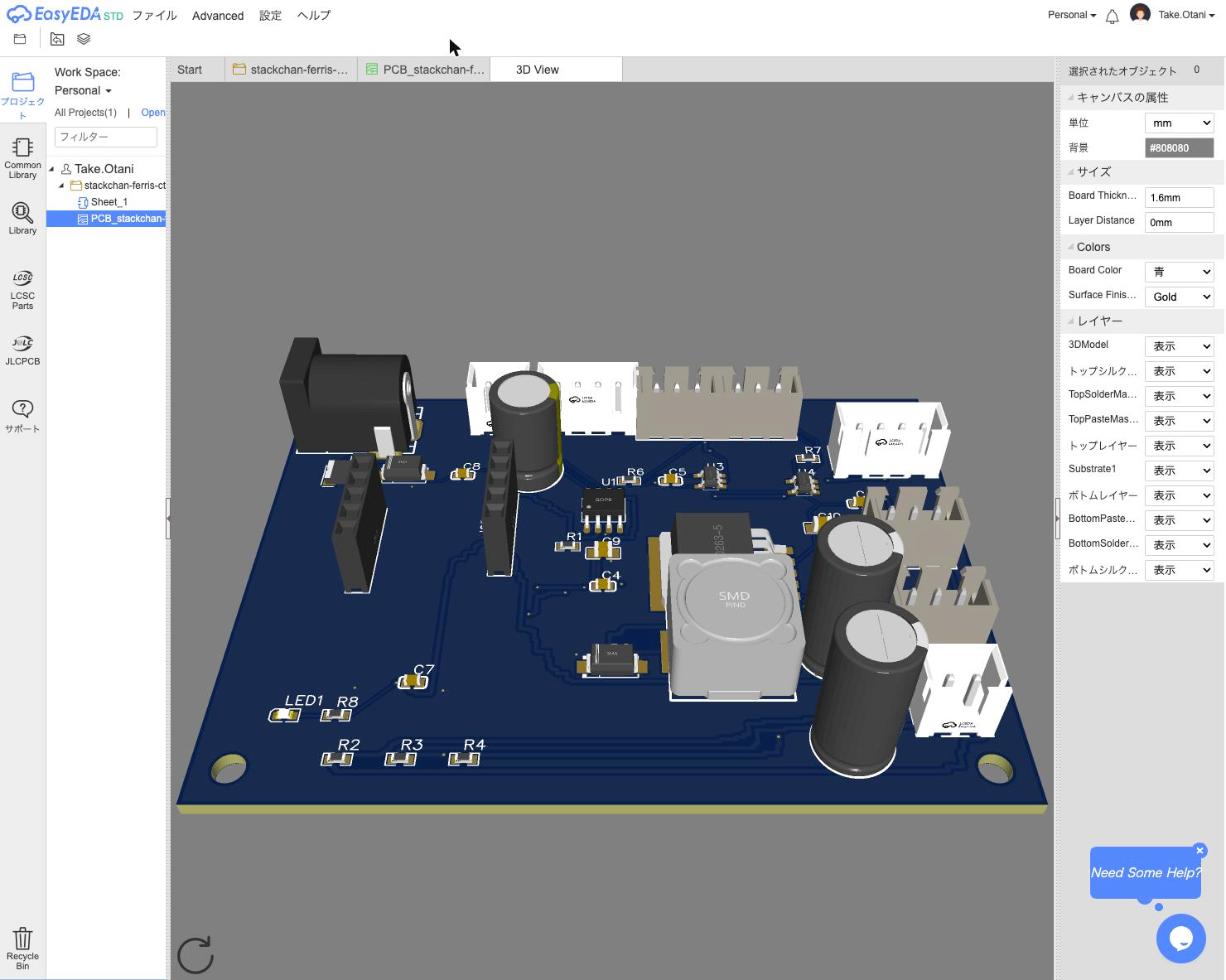Click the user avatar picture
Image resolution: width=1226 pixels, height=980 pixels.
pos(1140,14)
